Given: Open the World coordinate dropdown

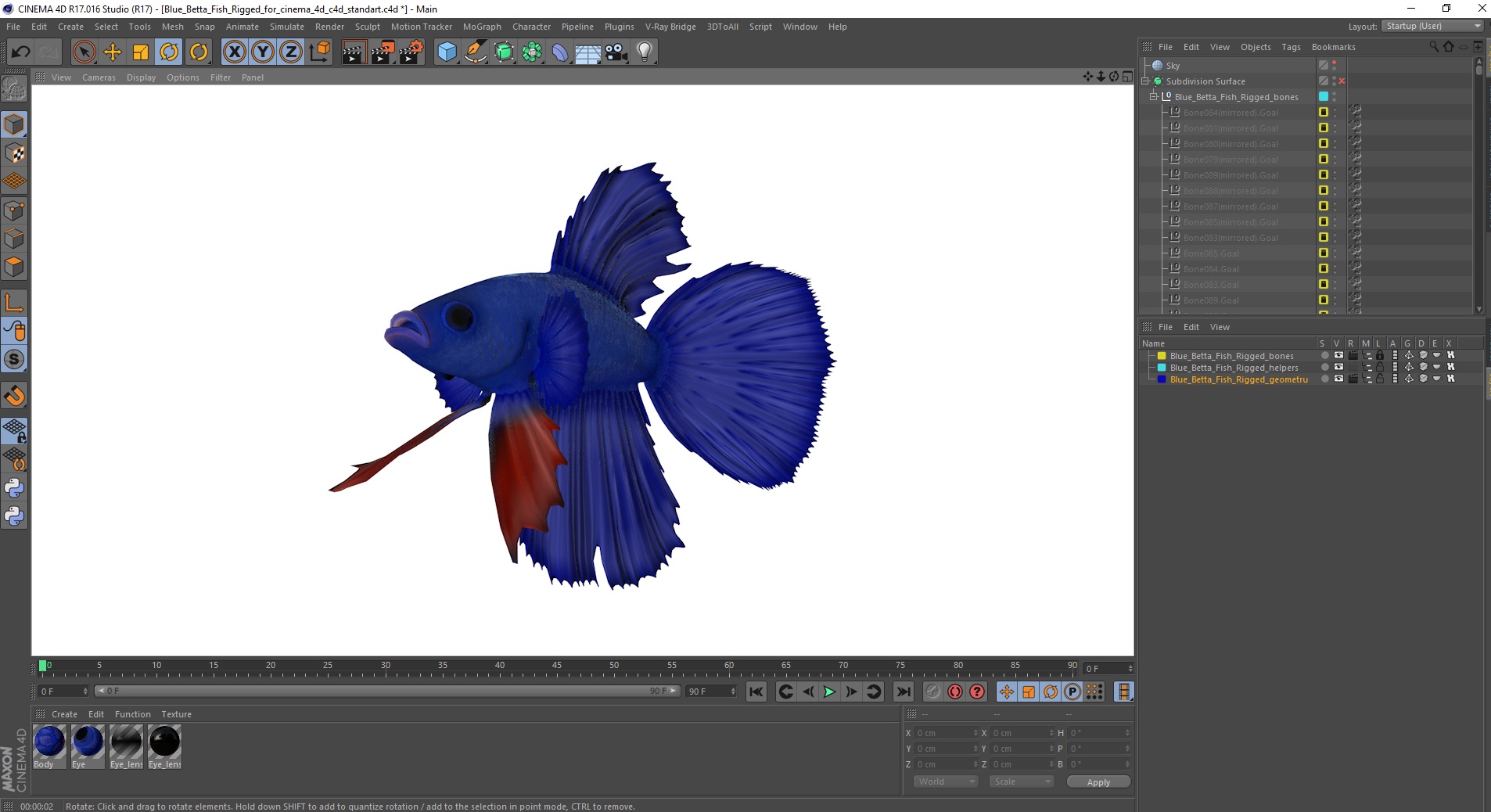Looking at the screenshot, I should point(946,781).
